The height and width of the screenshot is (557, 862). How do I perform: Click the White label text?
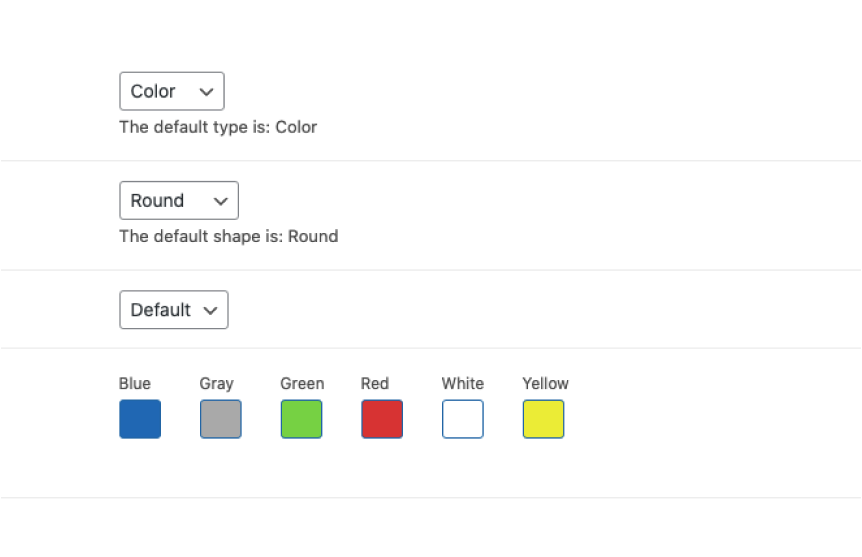pos(462,383)
